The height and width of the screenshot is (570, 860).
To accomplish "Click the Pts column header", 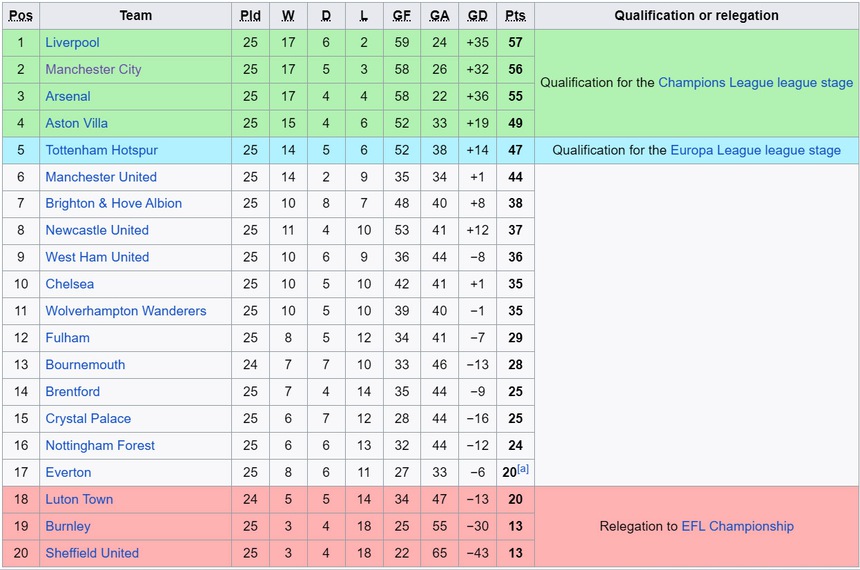I will (x=515, y=16).
